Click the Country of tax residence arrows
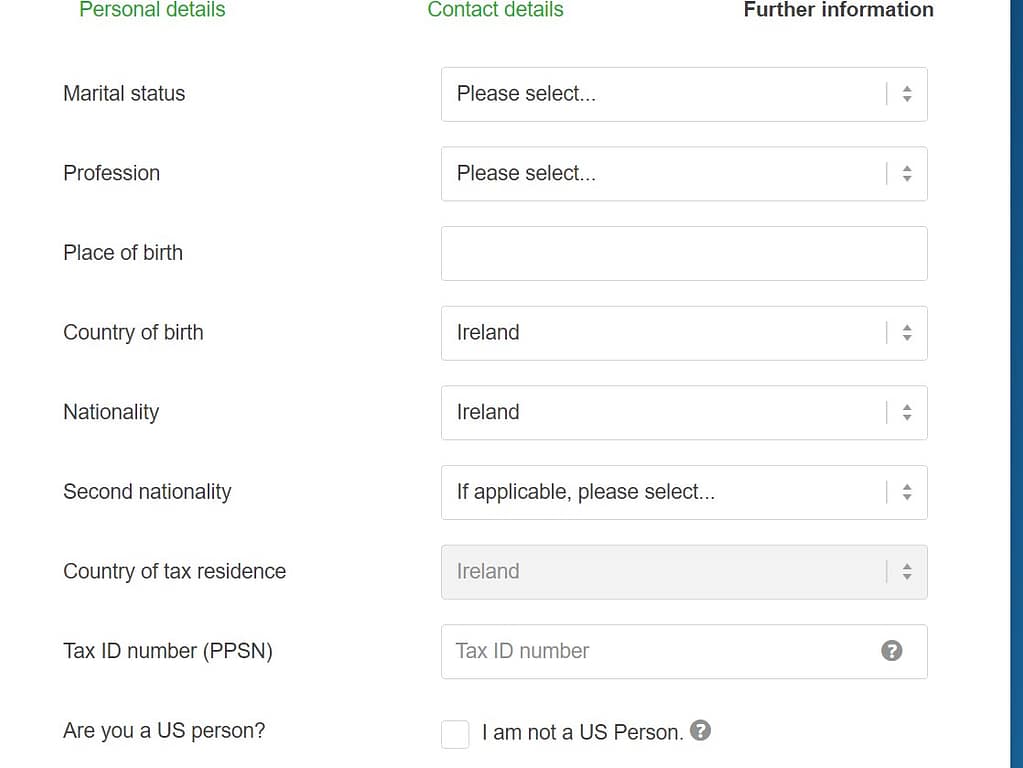 907,572
